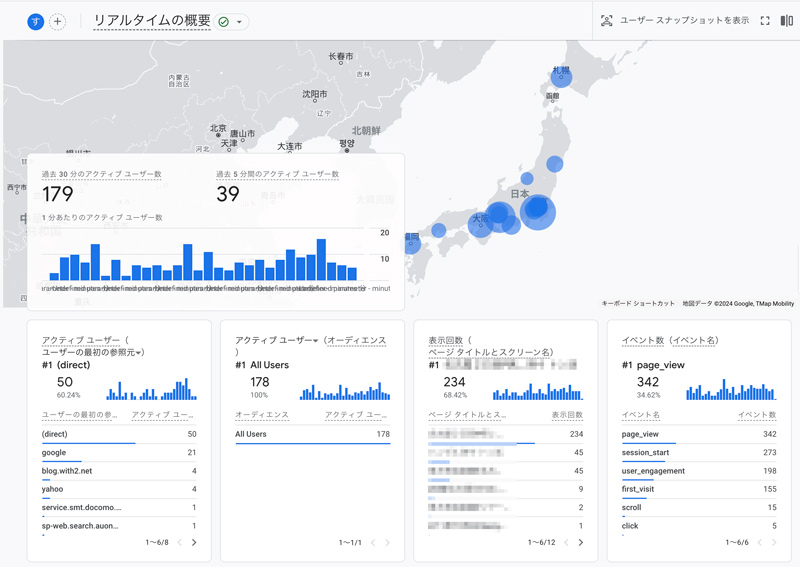The width and height of the screenshot is (800, 567).
Task: Click next page arrow in audience card (1~1/1)
Action: click(387, 543)
